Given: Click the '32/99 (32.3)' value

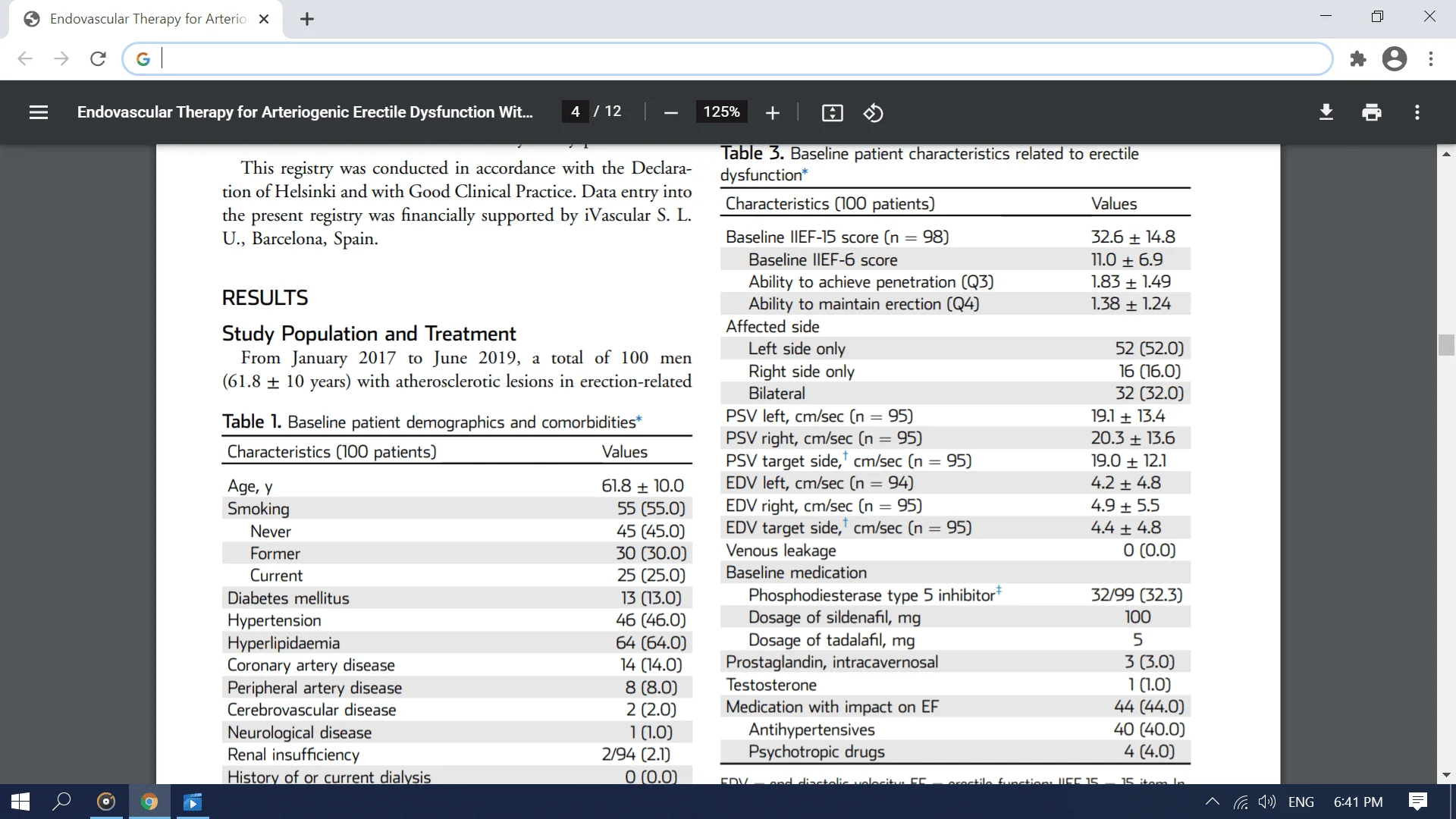Looking at the screenshot, I should [1137, 595].
